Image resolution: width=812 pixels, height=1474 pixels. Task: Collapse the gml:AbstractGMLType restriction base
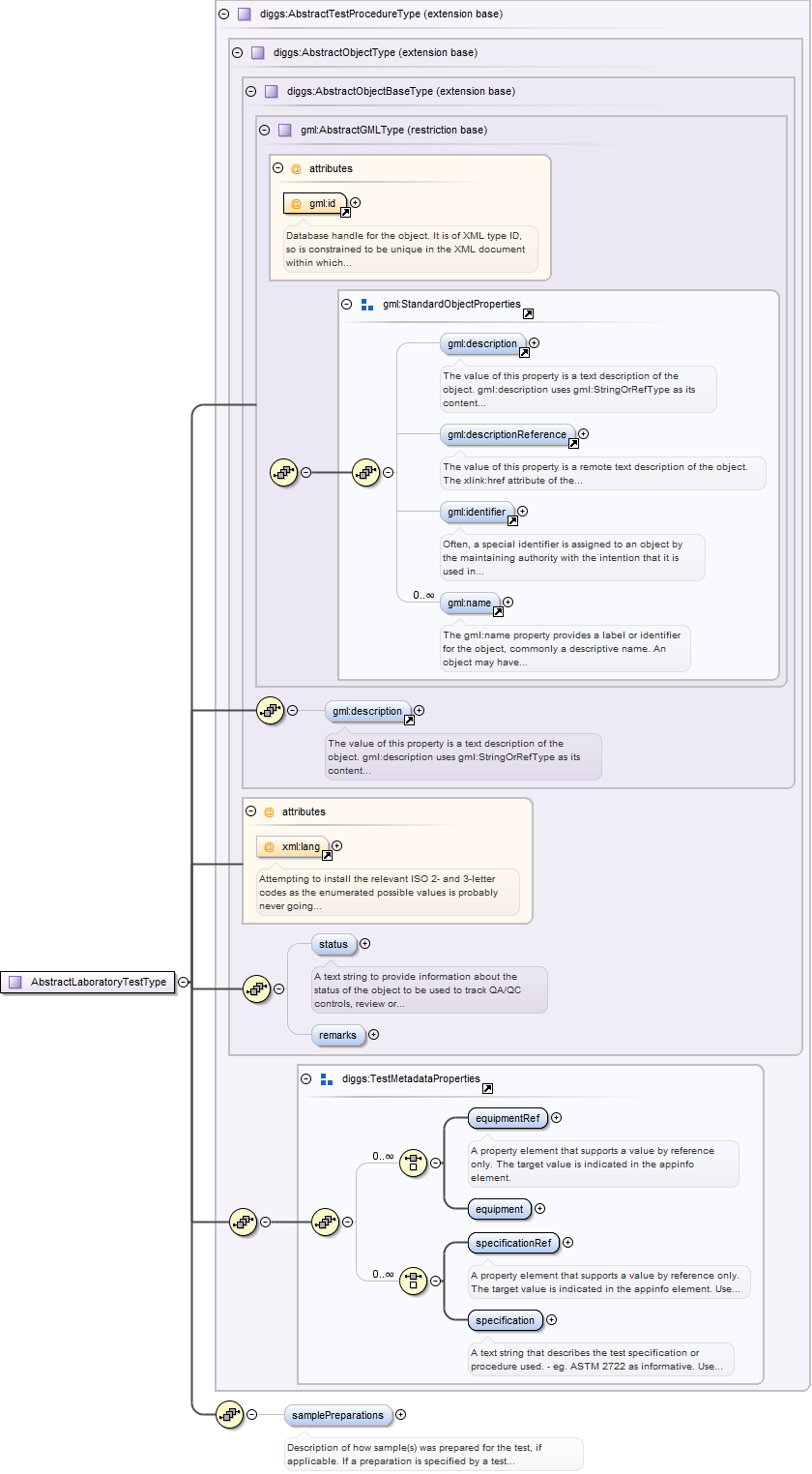point(265,130)
